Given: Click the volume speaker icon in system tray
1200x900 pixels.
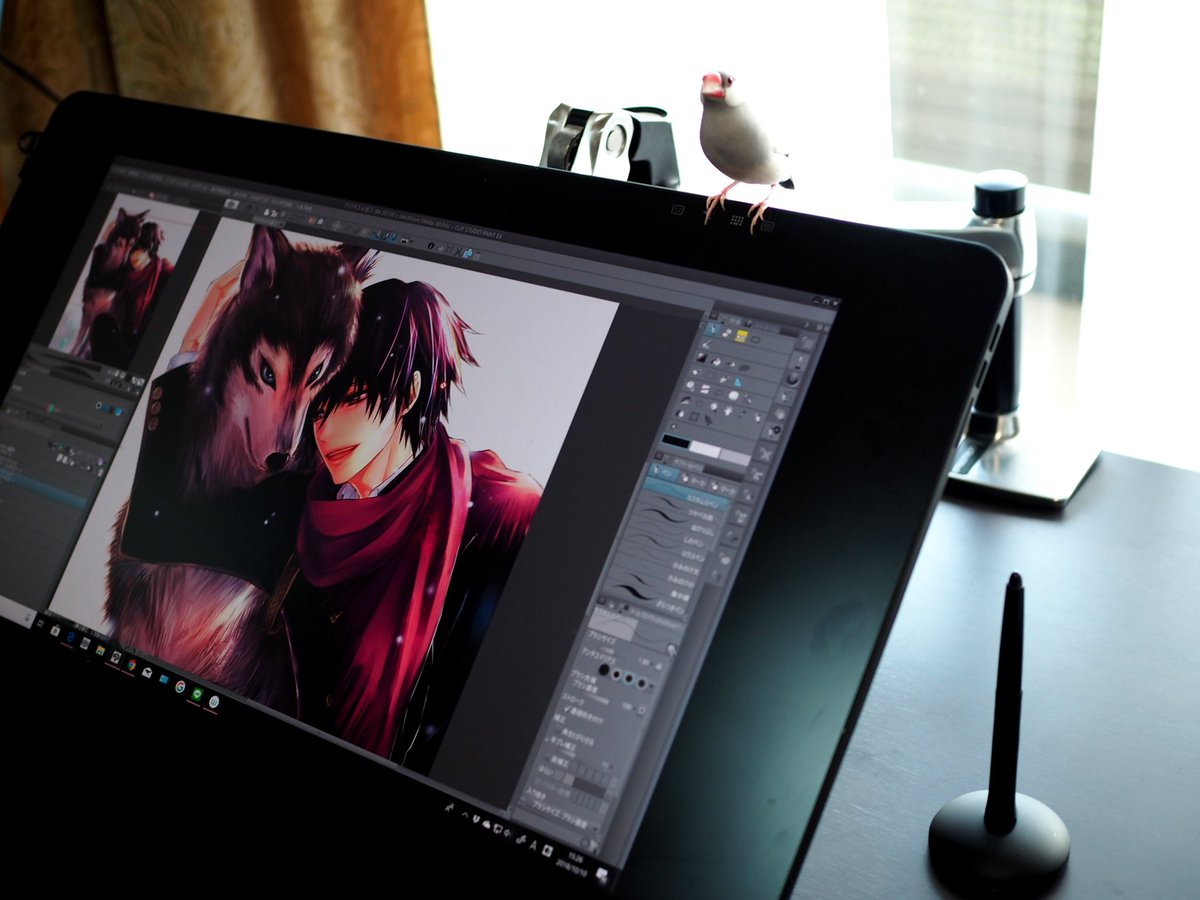Looking at the screenshot, I should tap(507, 833).
